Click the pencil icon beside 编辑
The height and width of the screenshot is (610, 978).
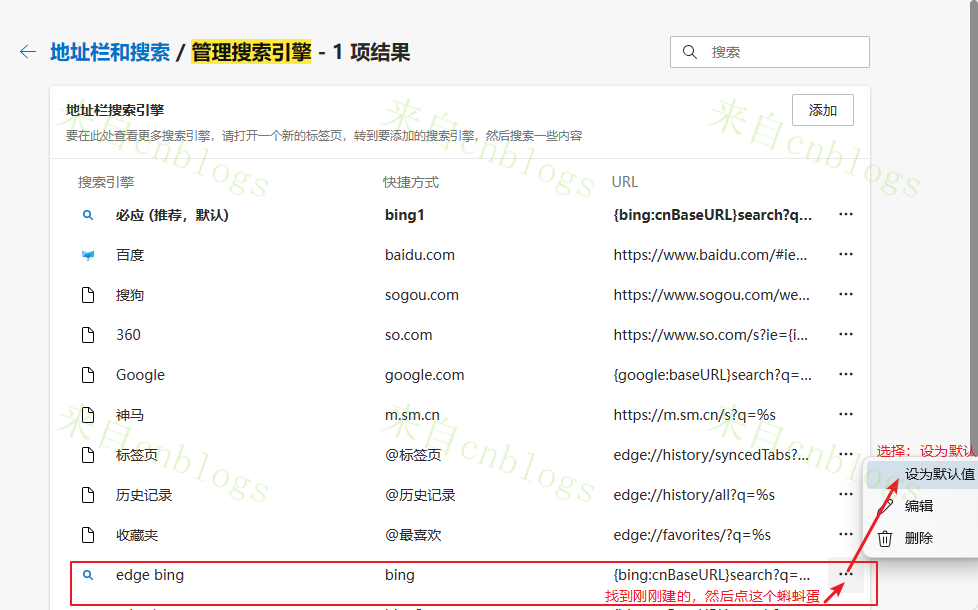pyautogui.click(x=885, y=506)
